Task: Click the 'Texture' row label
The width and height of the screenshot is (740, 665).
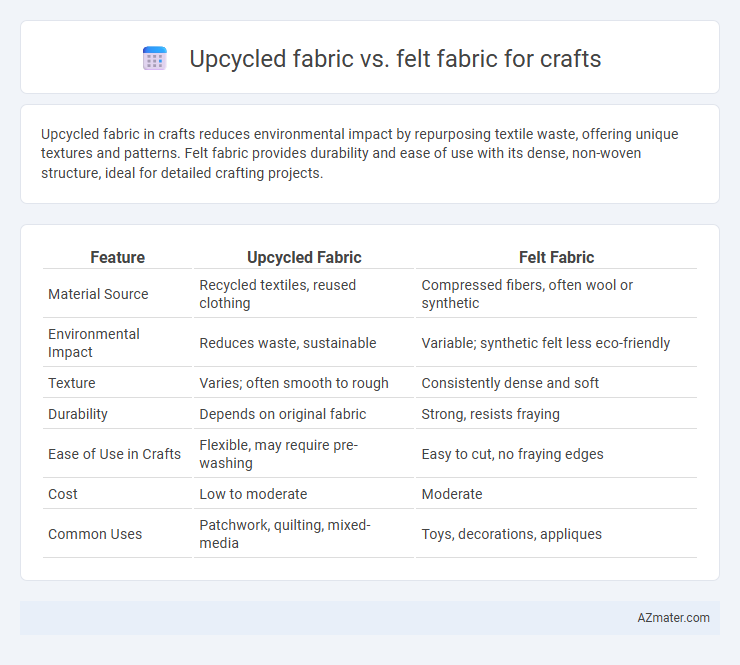Action: [x=72, y=383]
